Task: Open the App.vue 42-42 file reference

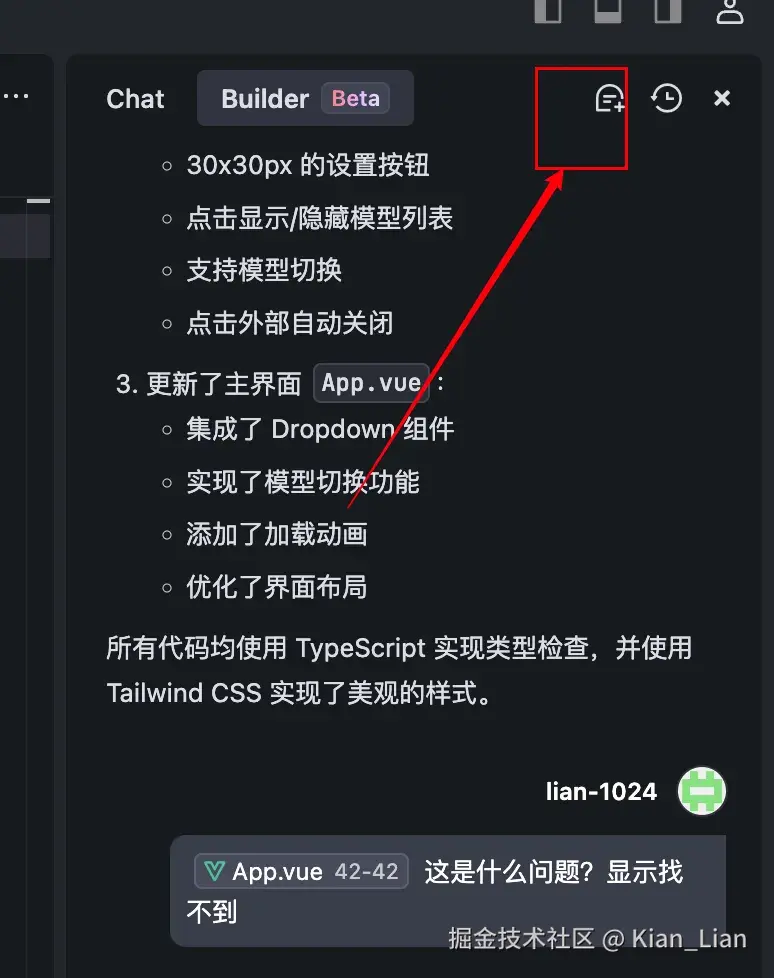Action: point(301,871)
